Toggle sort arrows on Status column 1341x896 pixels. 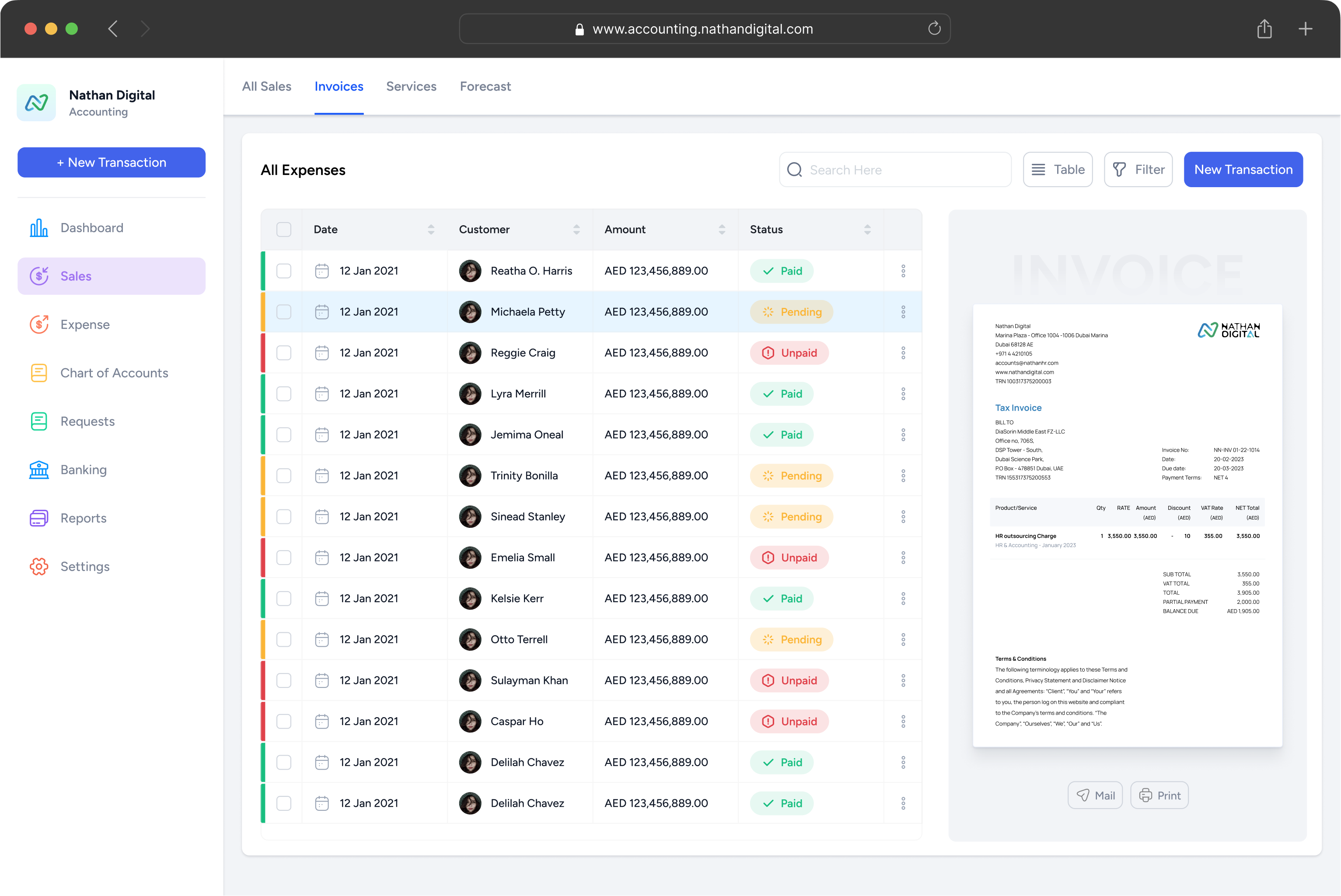[x=867, y=230]
